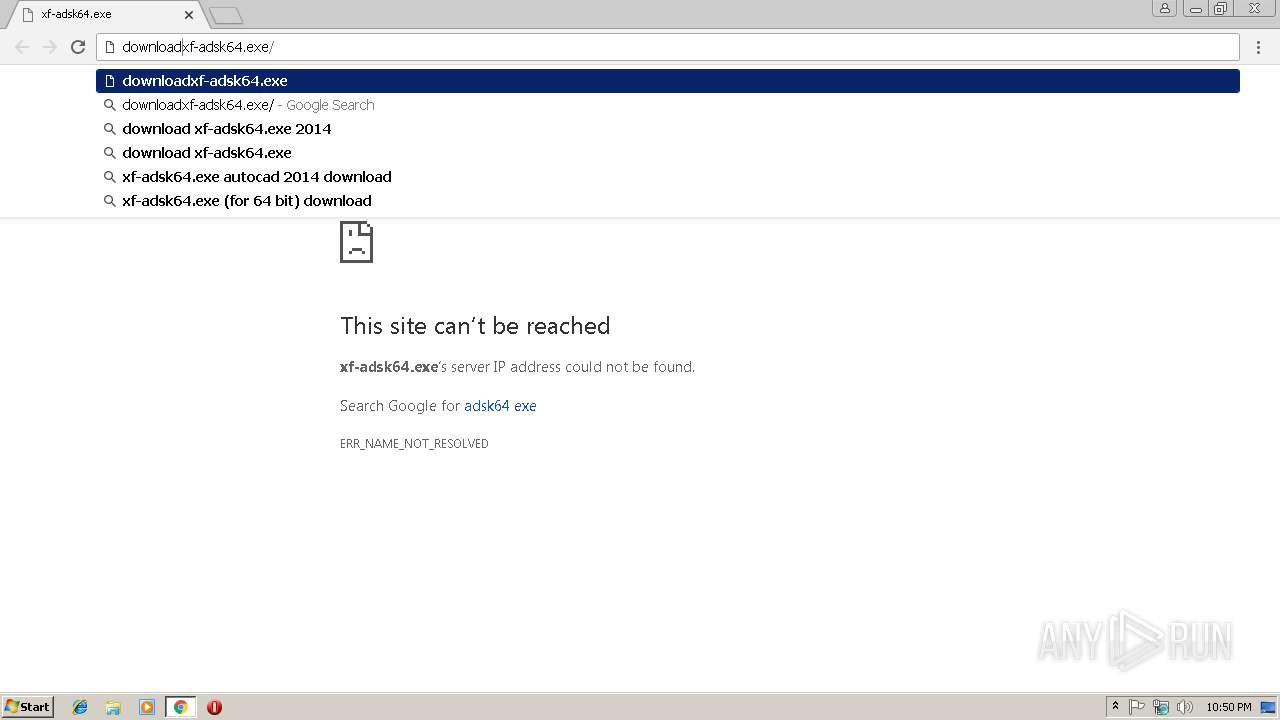Open the red Opera-style taskbar icon
This screenshot has width=1280, height=720.
[214, 707]
